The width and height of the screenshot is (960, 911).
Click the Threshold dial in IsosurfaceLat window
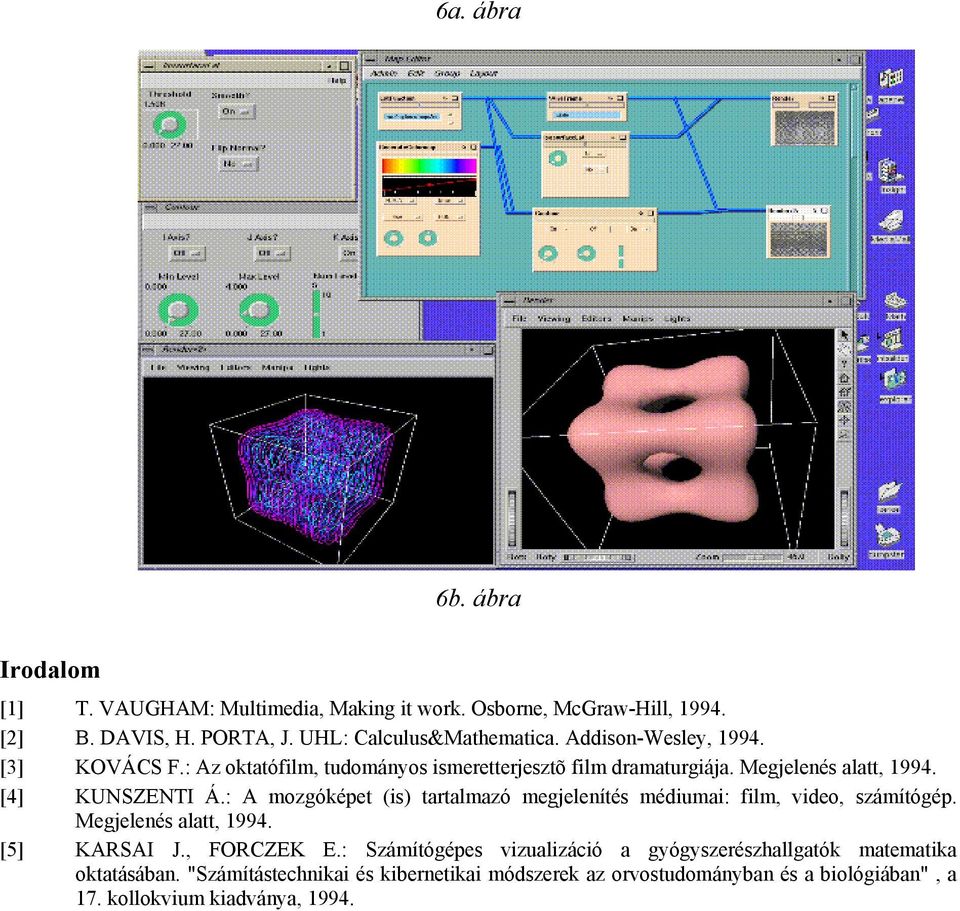click(170, 125)
